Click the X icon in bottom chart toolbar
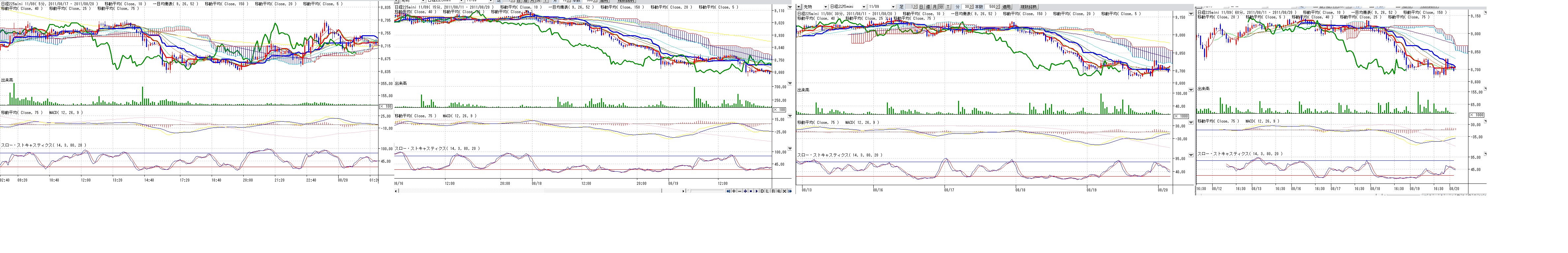This screenshot has width=1568, height=253. (785, 191)
